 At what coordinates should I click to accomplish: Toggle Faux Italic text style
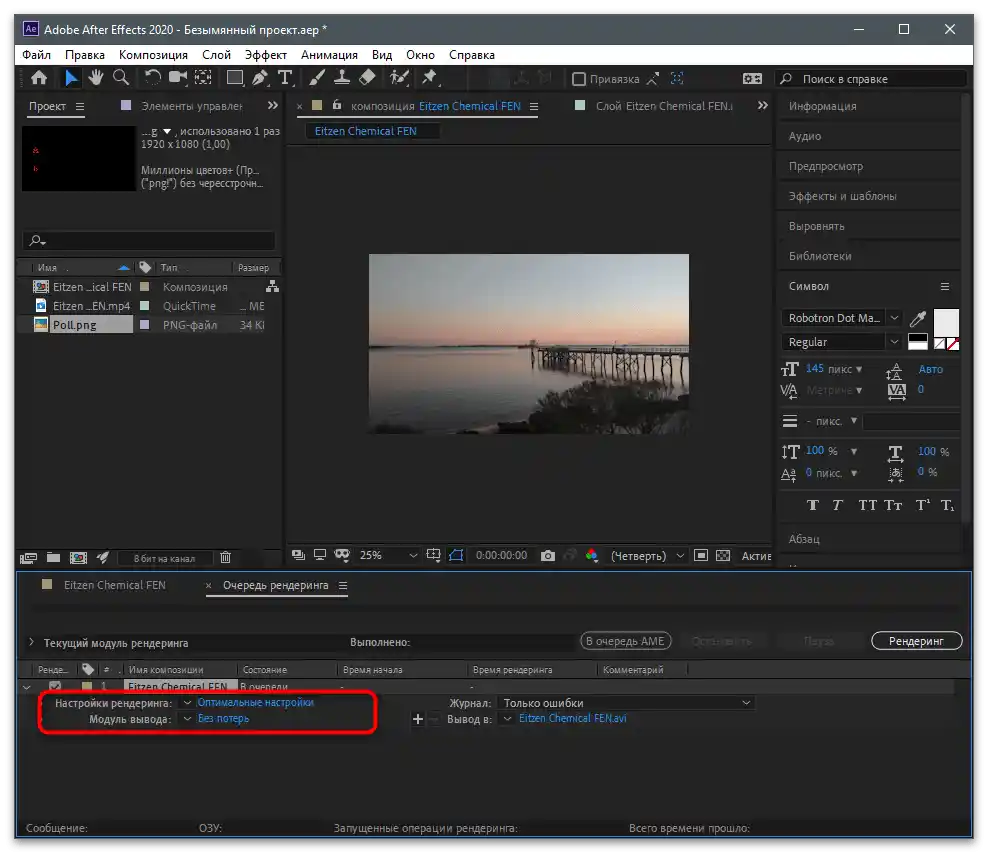pyautogui.click(x=837, y=505)
